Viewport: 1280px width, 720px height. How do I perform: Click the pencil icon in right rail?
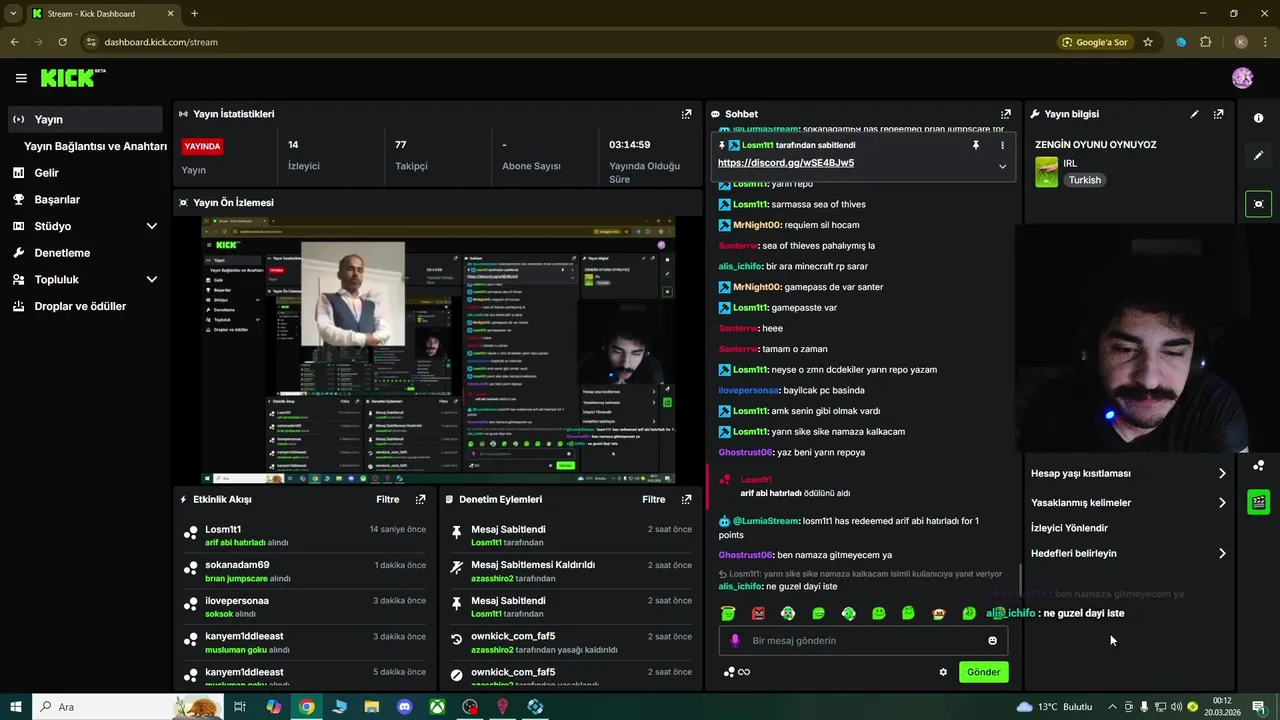tap(1258, 156)
